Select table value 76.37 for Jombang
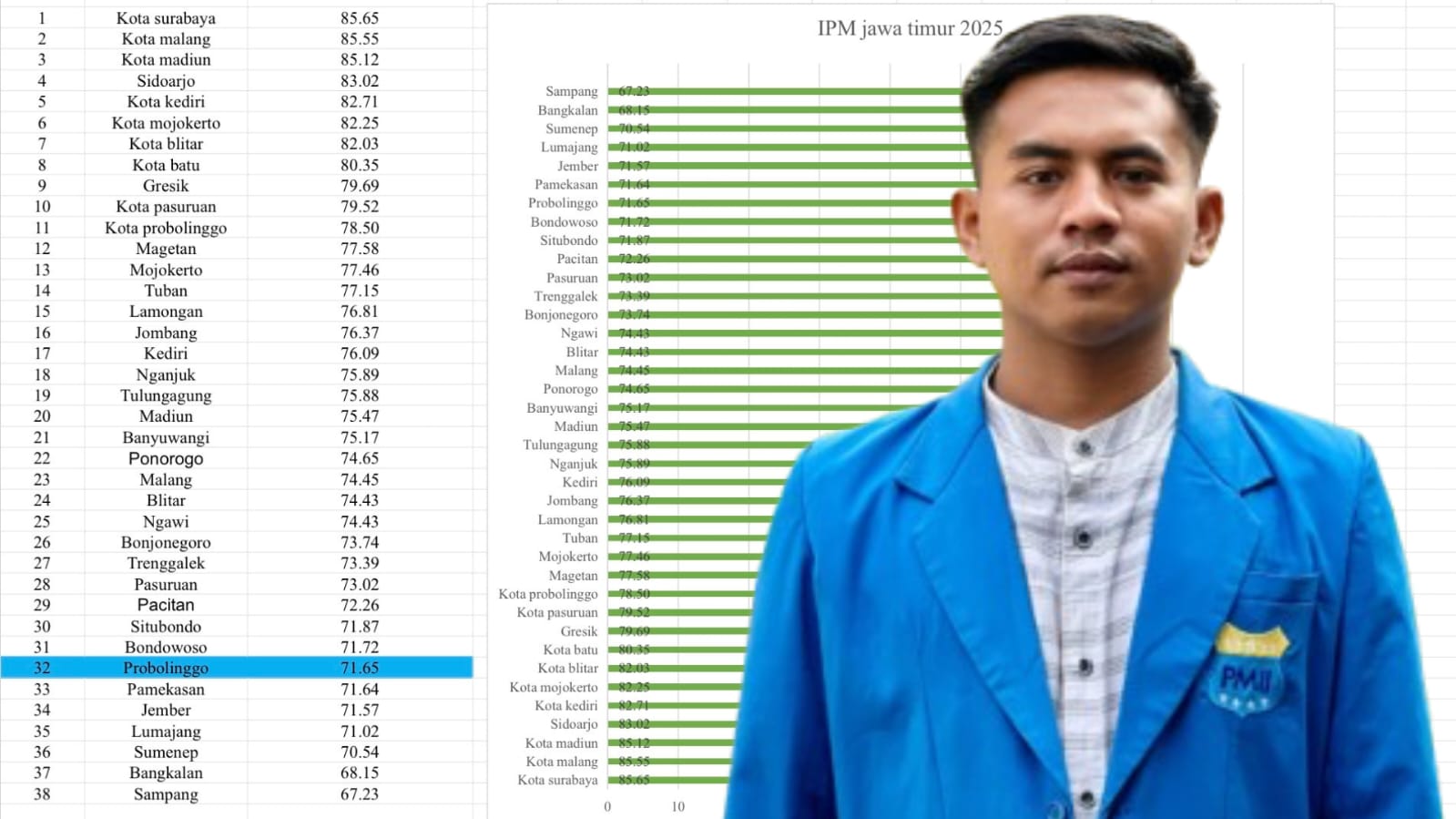Image resolution: width=1456 pixels, height=819 pixels. pyautogui.click(x=360, y=333)
